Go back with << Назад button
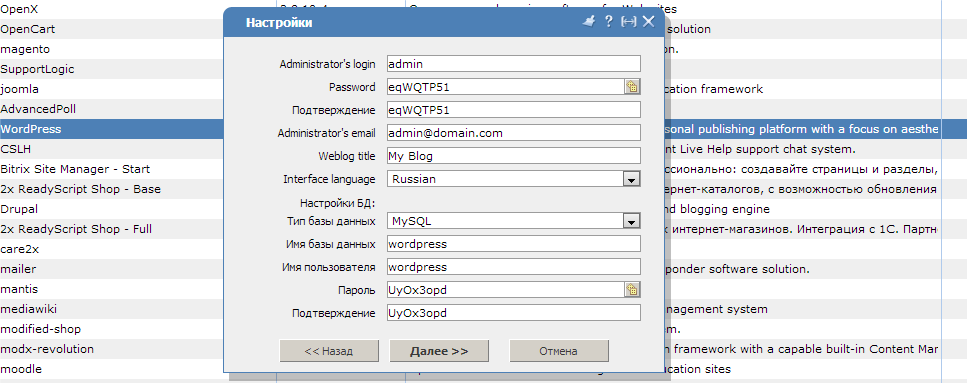 (x=329, y=351)
